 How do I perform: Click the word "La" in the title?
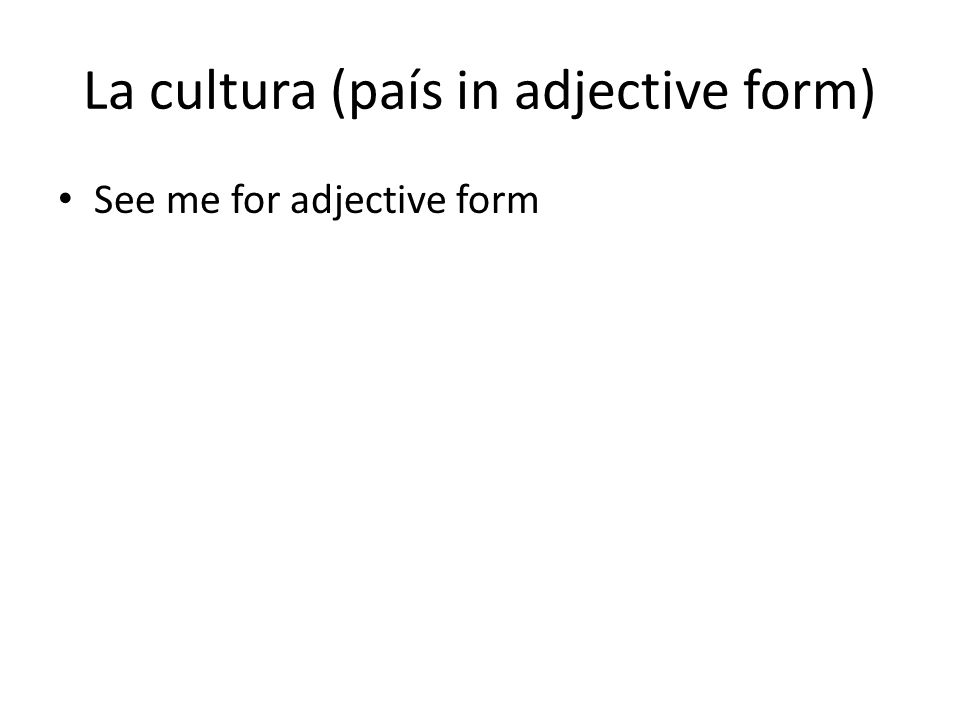(x=109, y=92)
